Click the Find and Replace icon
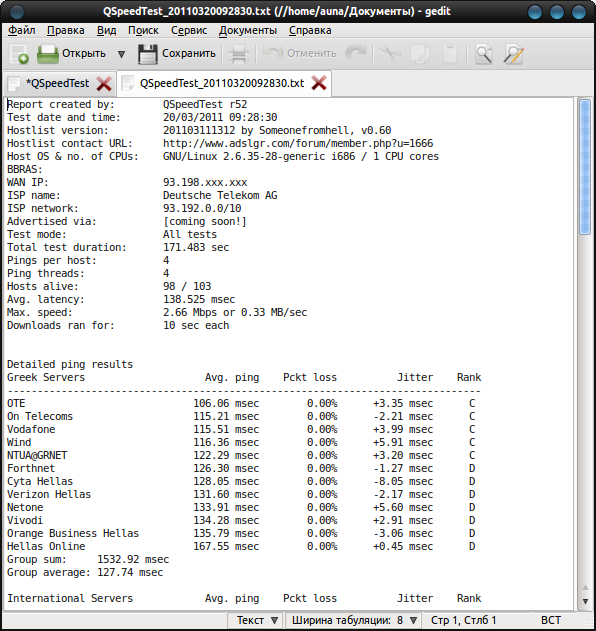This screenshot has height=631, width=596. (514, 54)
